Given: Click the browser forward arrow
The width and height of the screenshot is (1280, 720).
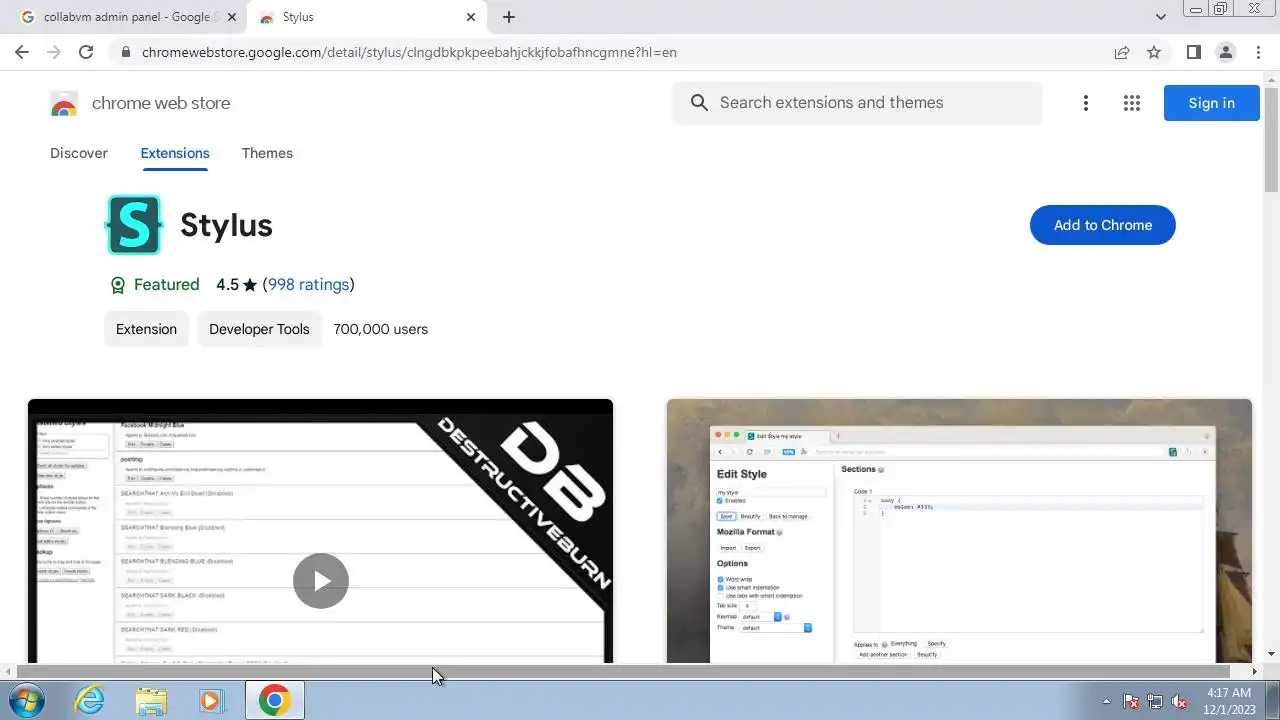Looking at the screenshot, I should [x=54, y=52].
